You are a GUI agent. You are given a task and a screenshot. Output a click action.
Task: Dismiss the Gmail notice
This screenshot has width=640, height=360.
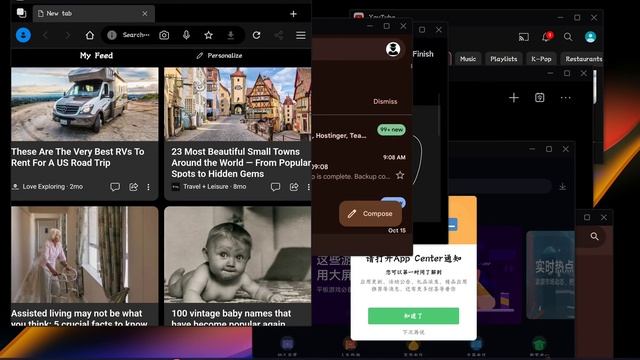[385, 101]
